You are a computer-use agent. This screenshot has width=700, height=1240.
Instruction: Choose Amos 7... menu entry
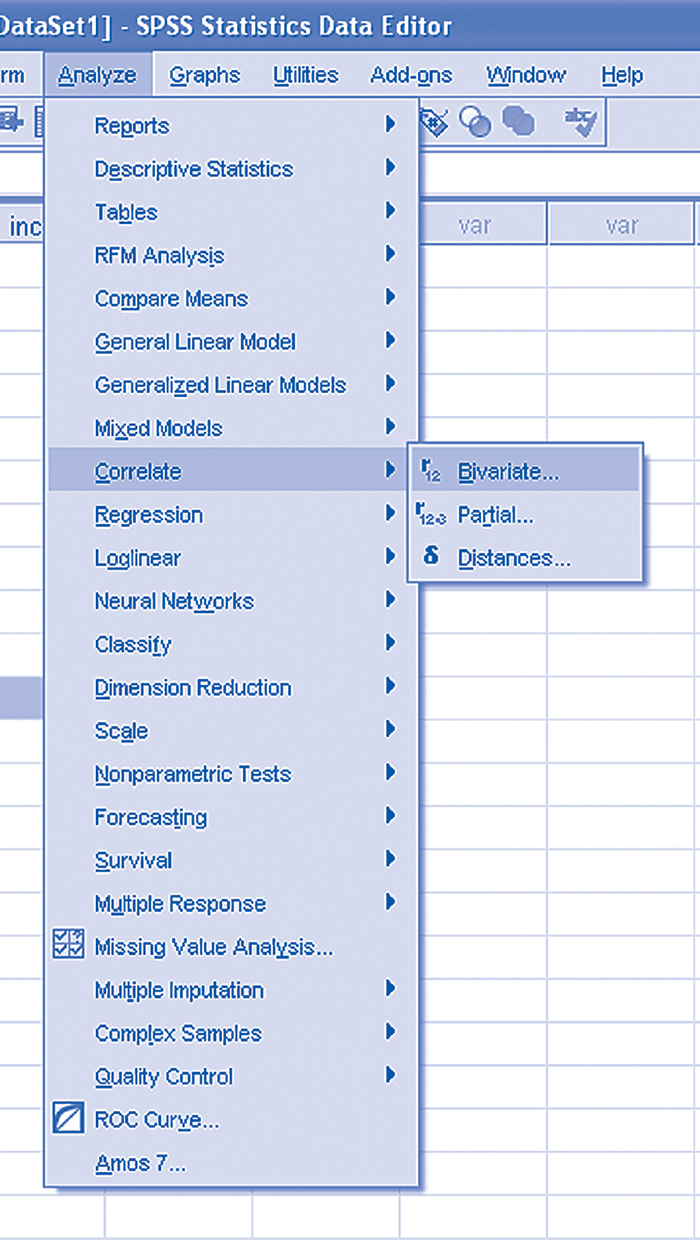(140, 1163)
